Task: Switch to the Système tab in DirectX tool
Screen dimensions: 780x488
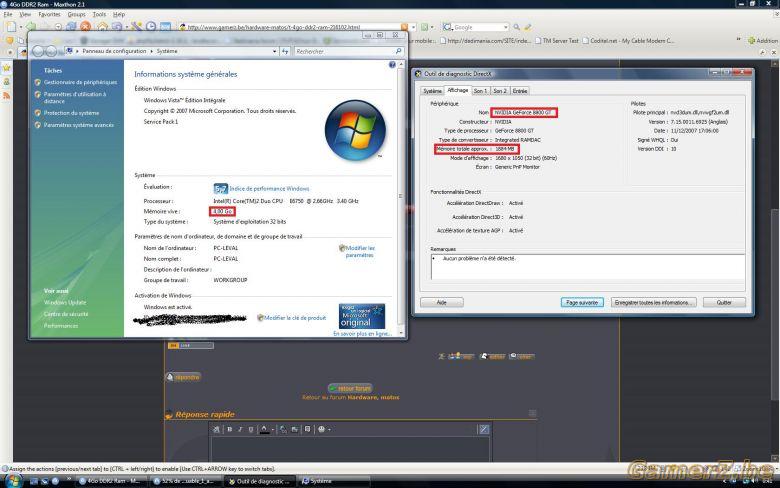Action: pyautogui.click(x=432, y=91)
